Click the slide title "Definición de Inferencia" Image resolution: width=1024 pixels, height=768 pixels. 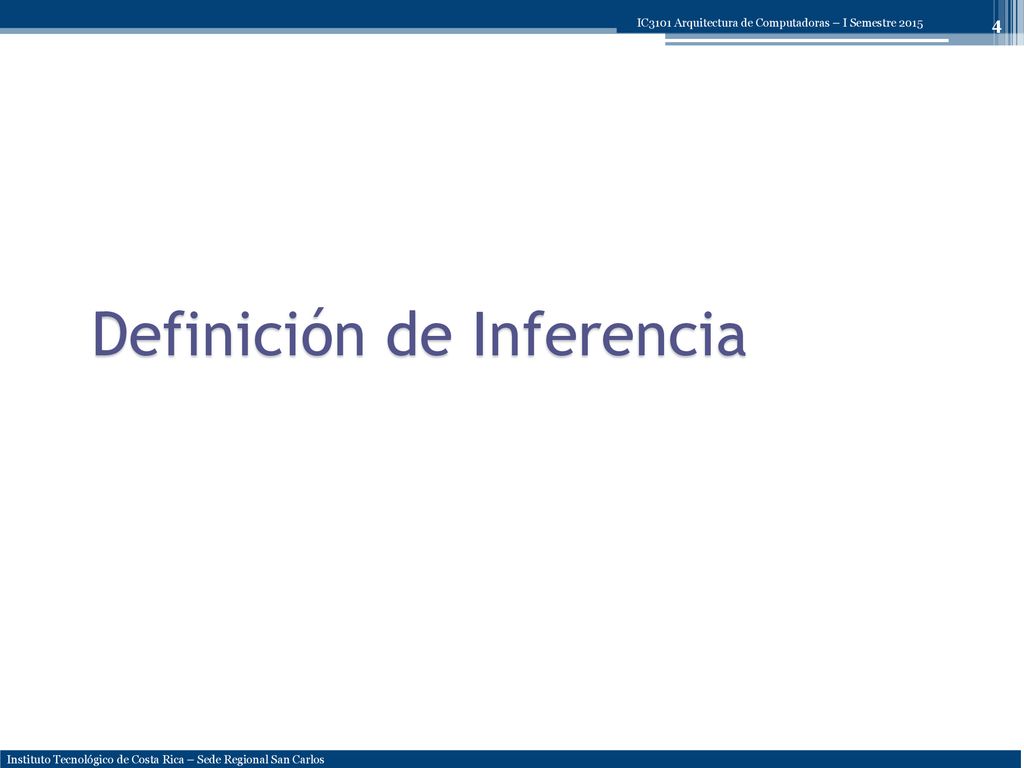420,334
